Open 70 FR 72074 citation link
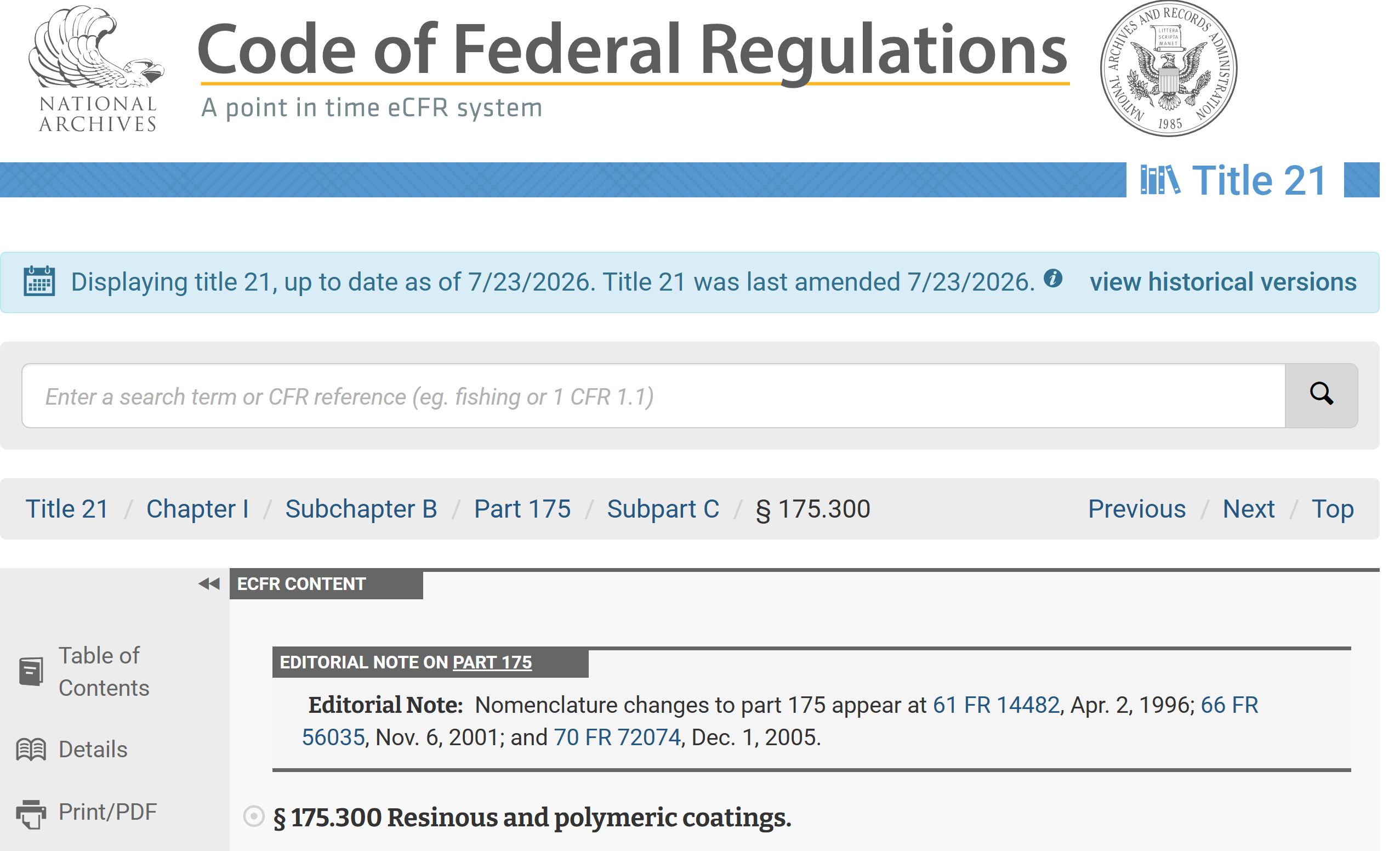1400x851 pixels. pos(617,737)
